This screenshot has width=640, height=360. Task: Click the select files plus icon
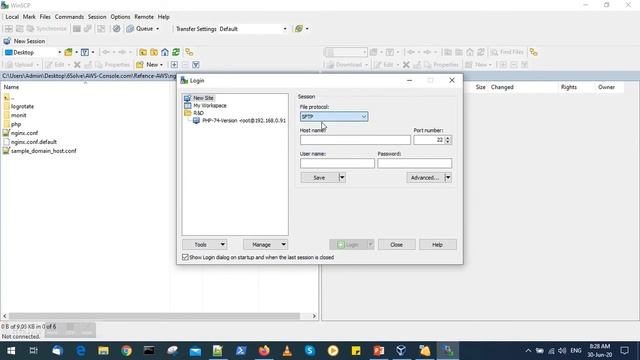(174, 64)
